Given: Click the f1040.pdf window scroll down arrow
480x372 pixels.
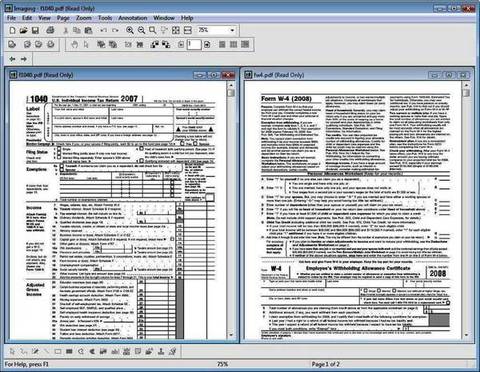Looking at the screenshot, I should (231, 335).
